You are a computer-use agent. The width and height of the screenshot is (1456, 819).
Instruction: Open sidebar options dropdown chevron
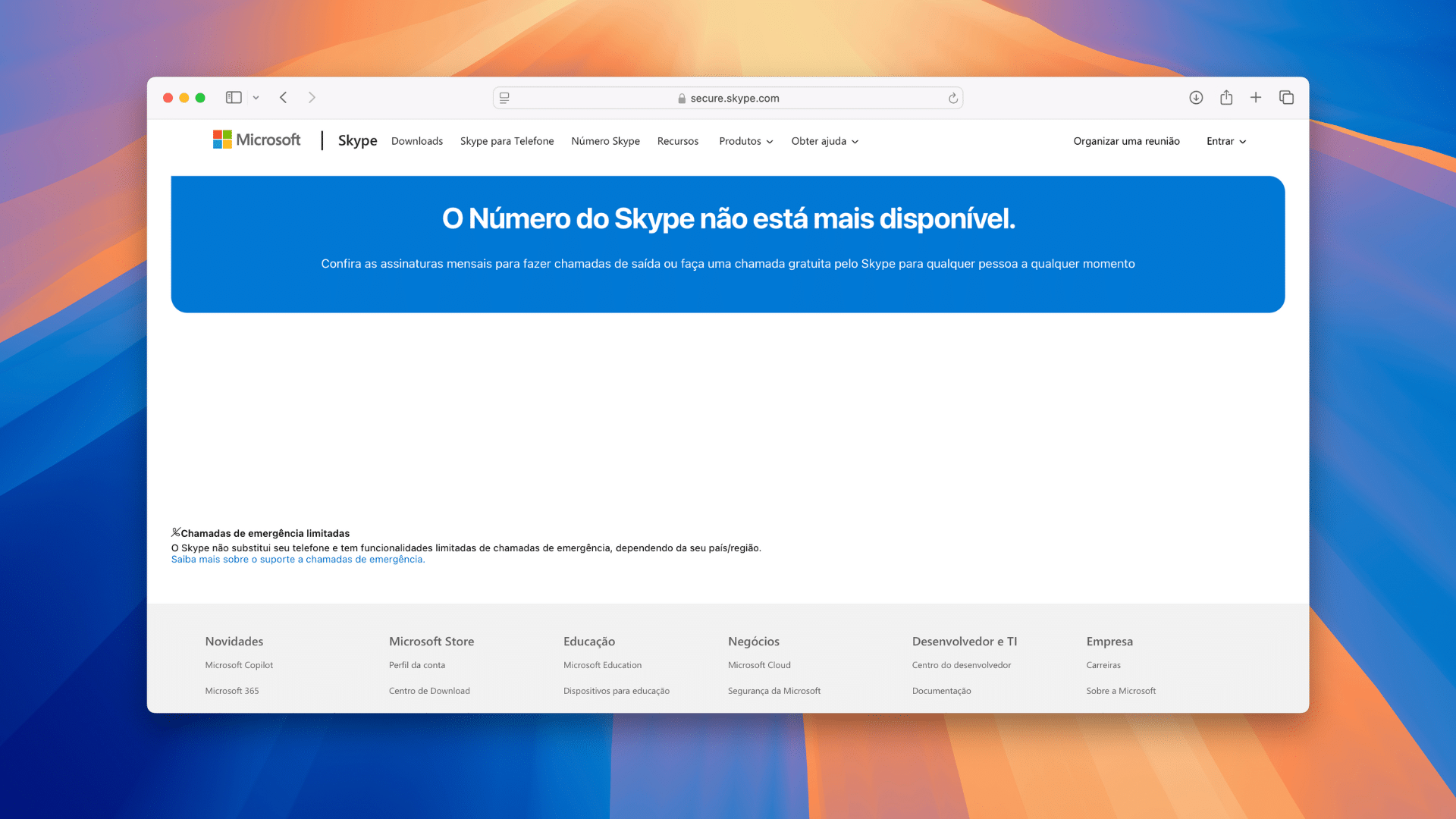coord(256,98)
